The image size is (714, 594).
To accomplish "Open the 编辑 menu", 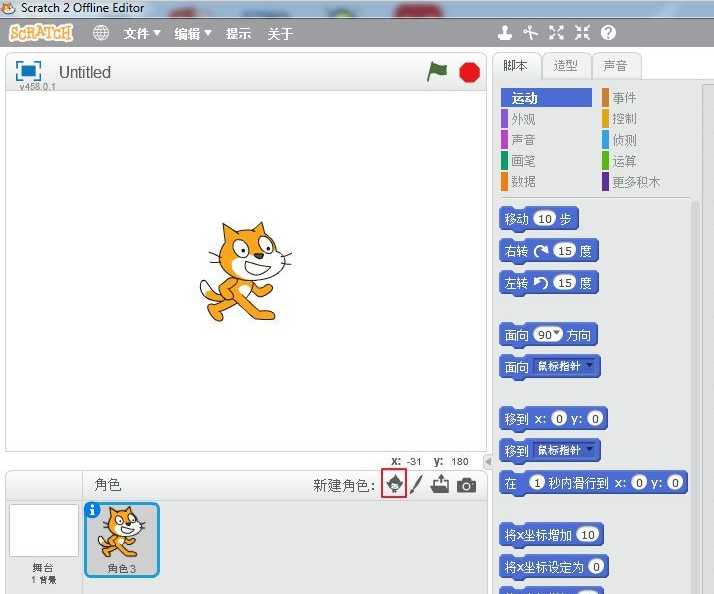I will (192, 33).
